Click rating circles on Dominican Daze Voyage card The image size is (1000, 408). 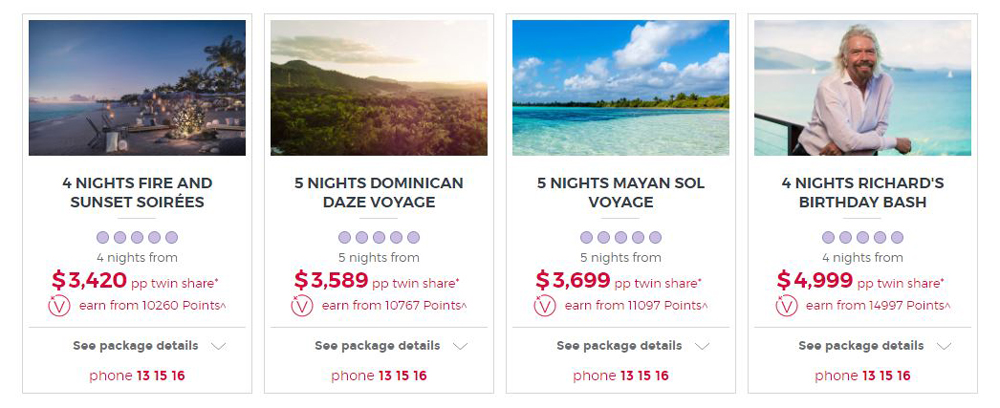379,238
